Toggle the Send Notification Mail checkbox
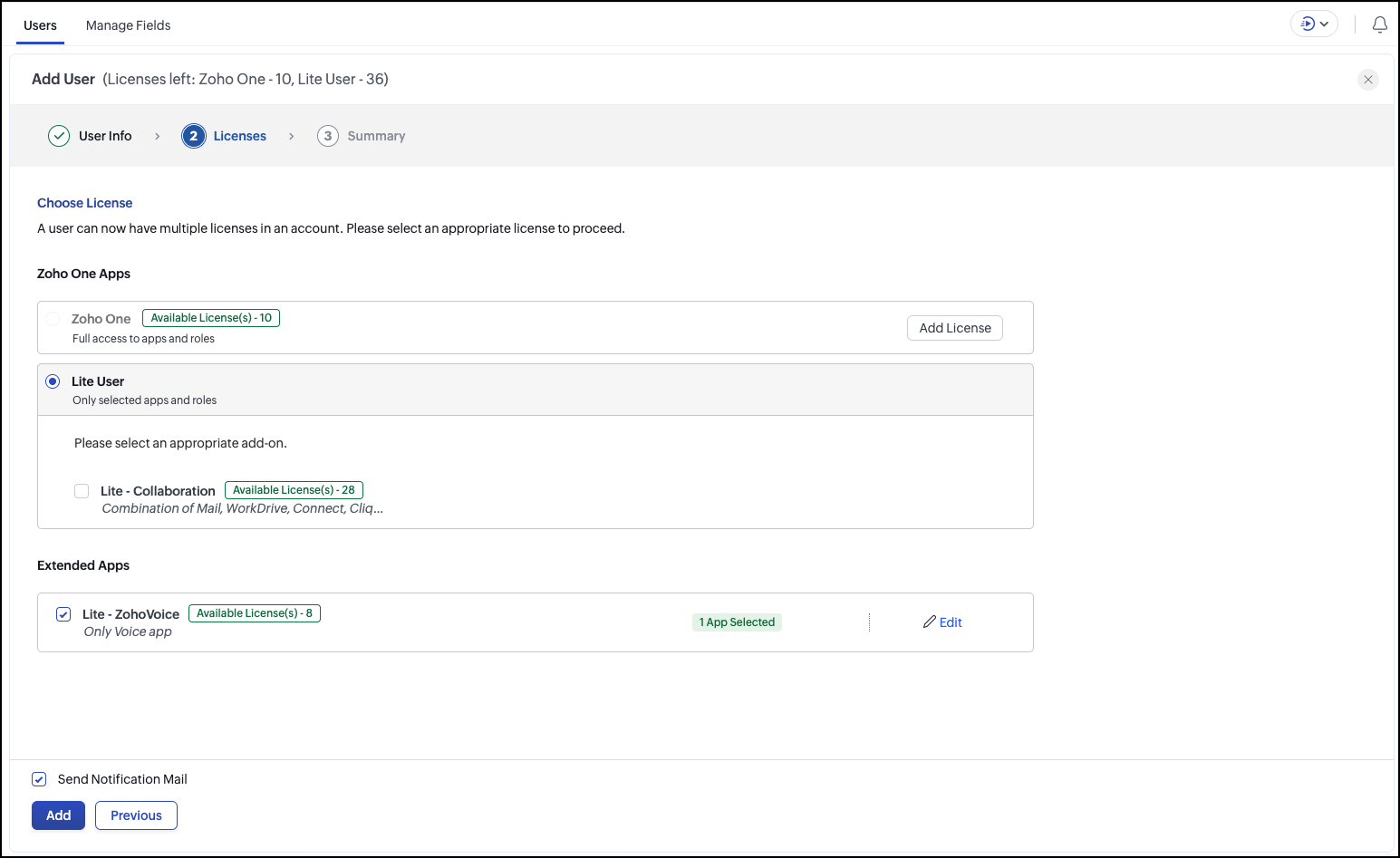Viewport: 1400px width, 858px height. [39, 779]
